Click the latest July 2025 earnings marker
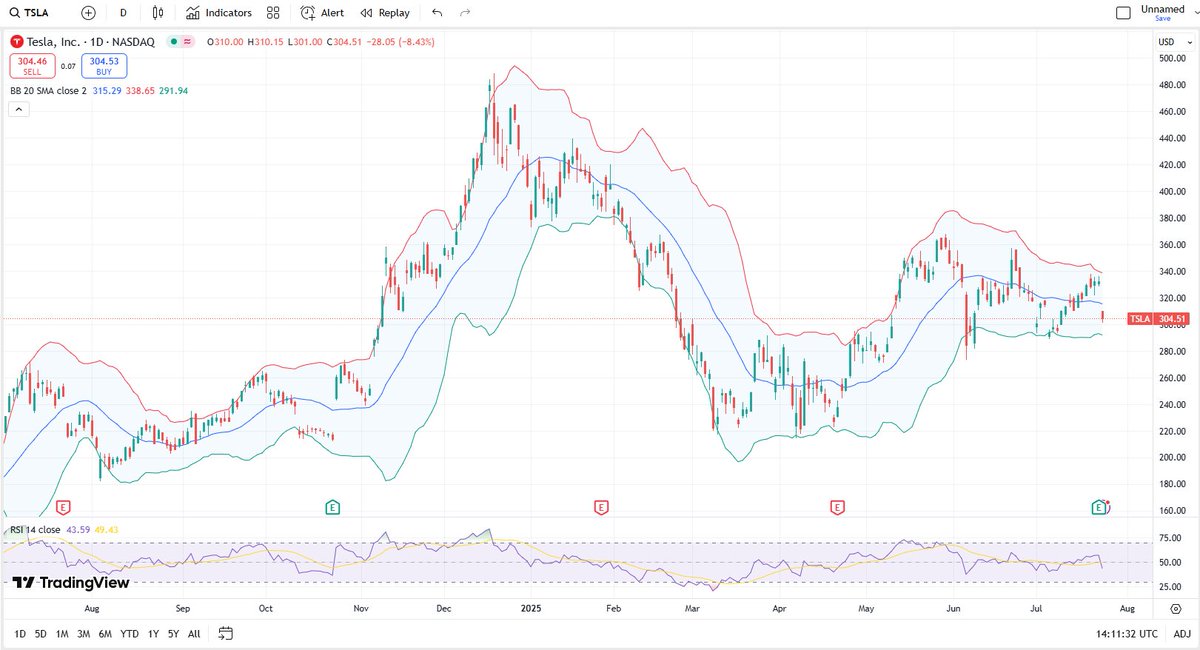 coord(1100,508)
